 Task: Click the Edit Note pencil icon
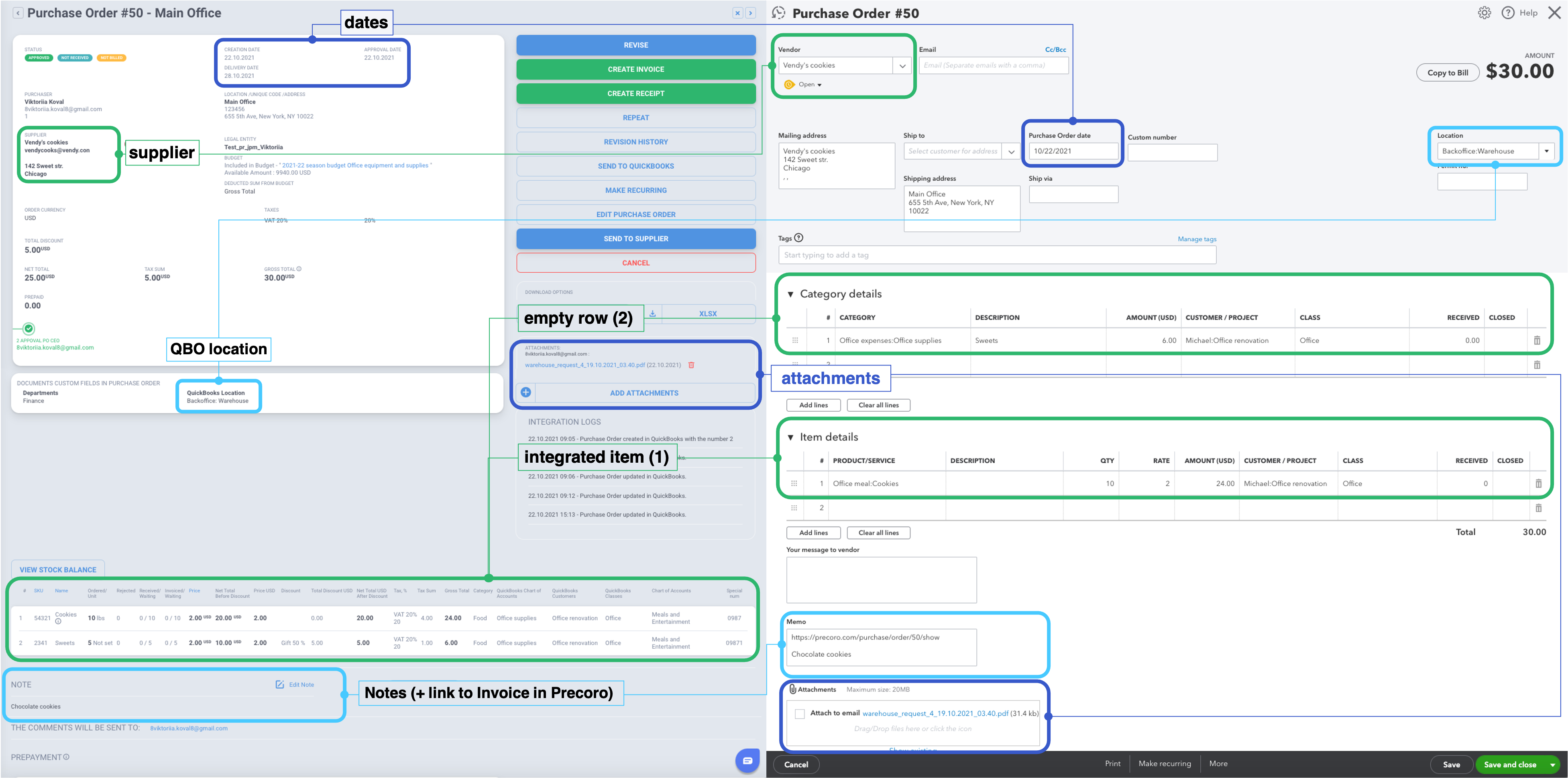tap(280, 684)
